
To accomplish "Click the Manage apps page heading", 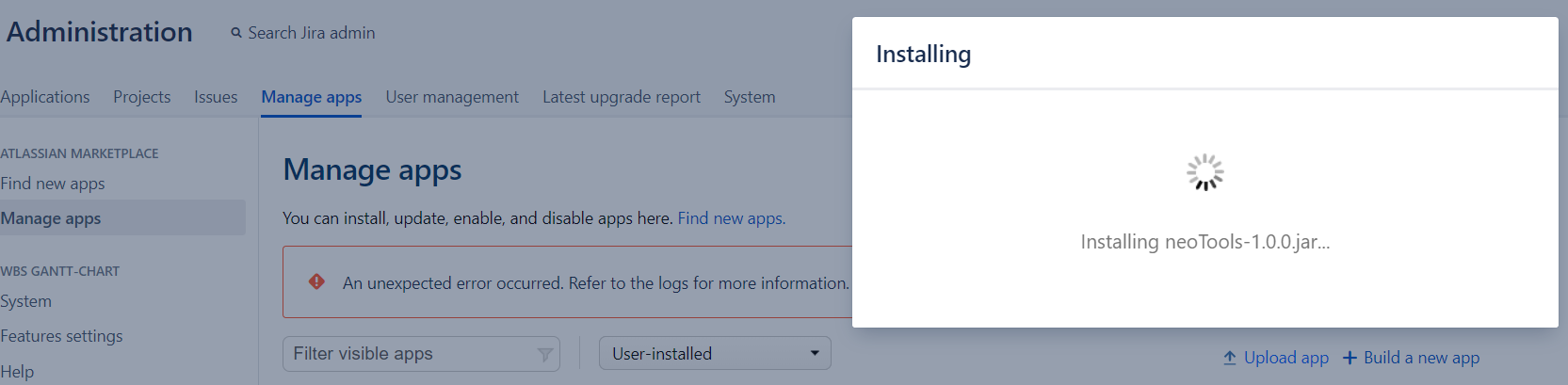I will pos(372,169).
